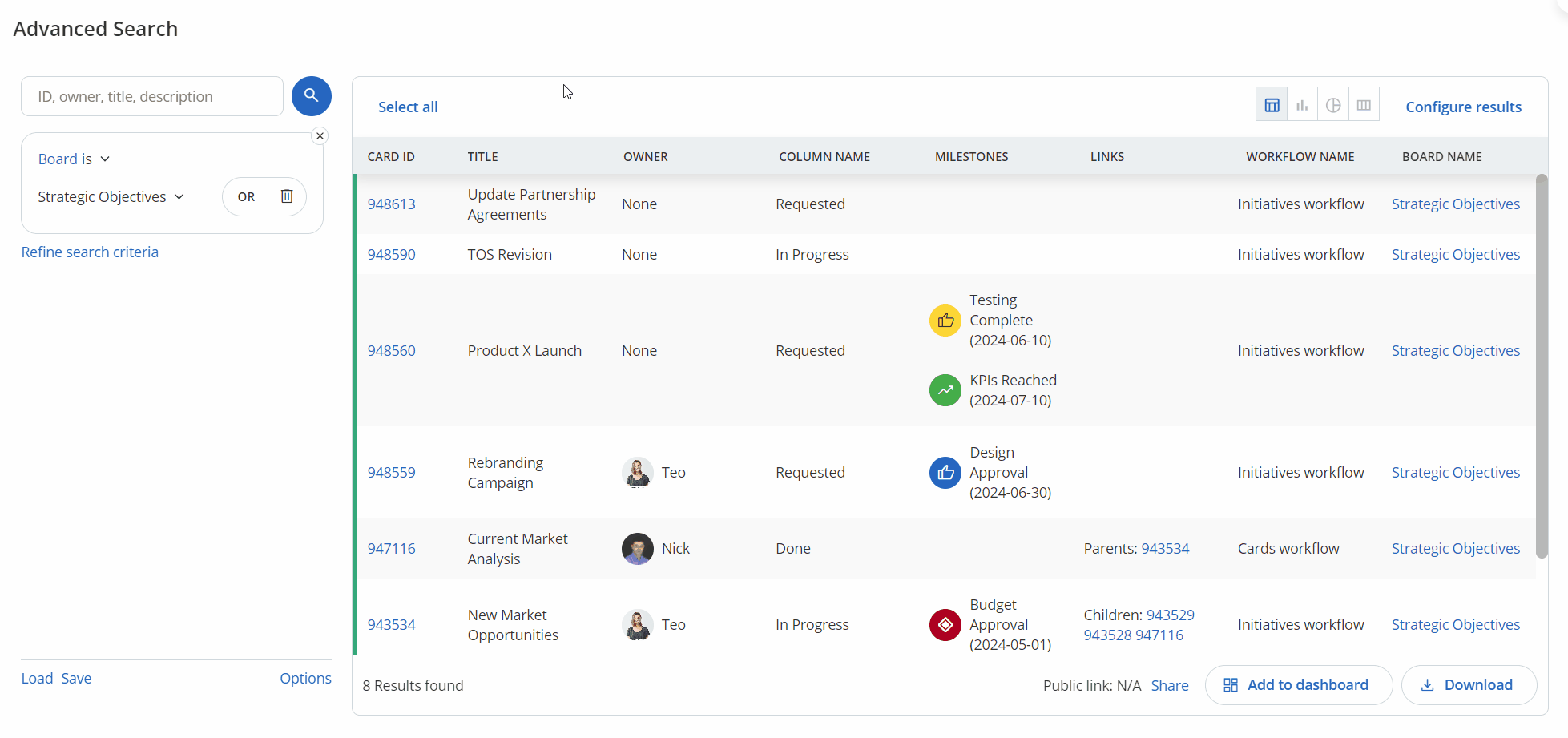The height and width of the screenshot is (738, 1568).
Task: Delete the Strategic Objectives filter via trash icon
Action: (287, 196)
